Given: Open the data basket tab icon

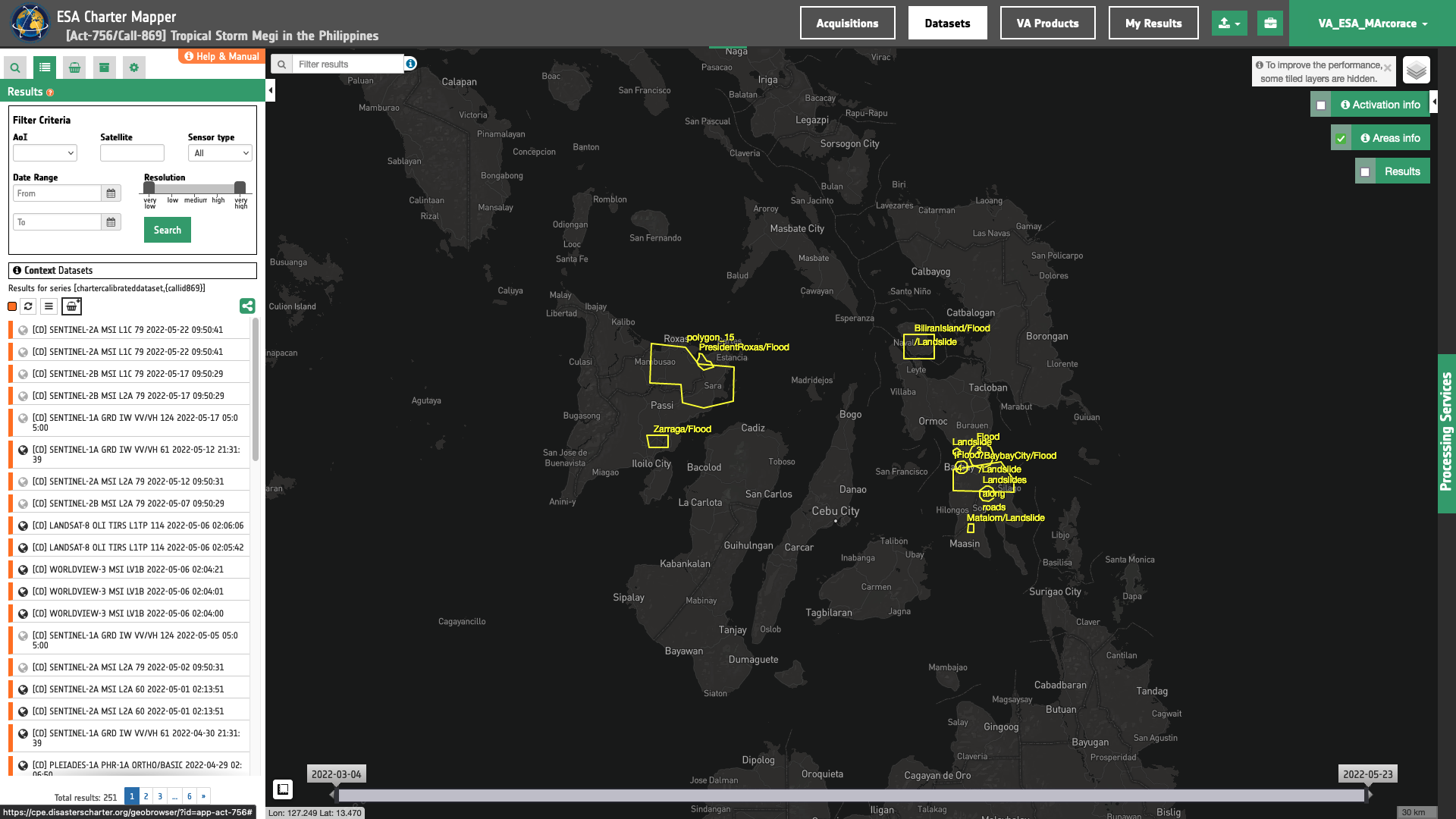Looking at the screenshot, I should pos(74,67).
